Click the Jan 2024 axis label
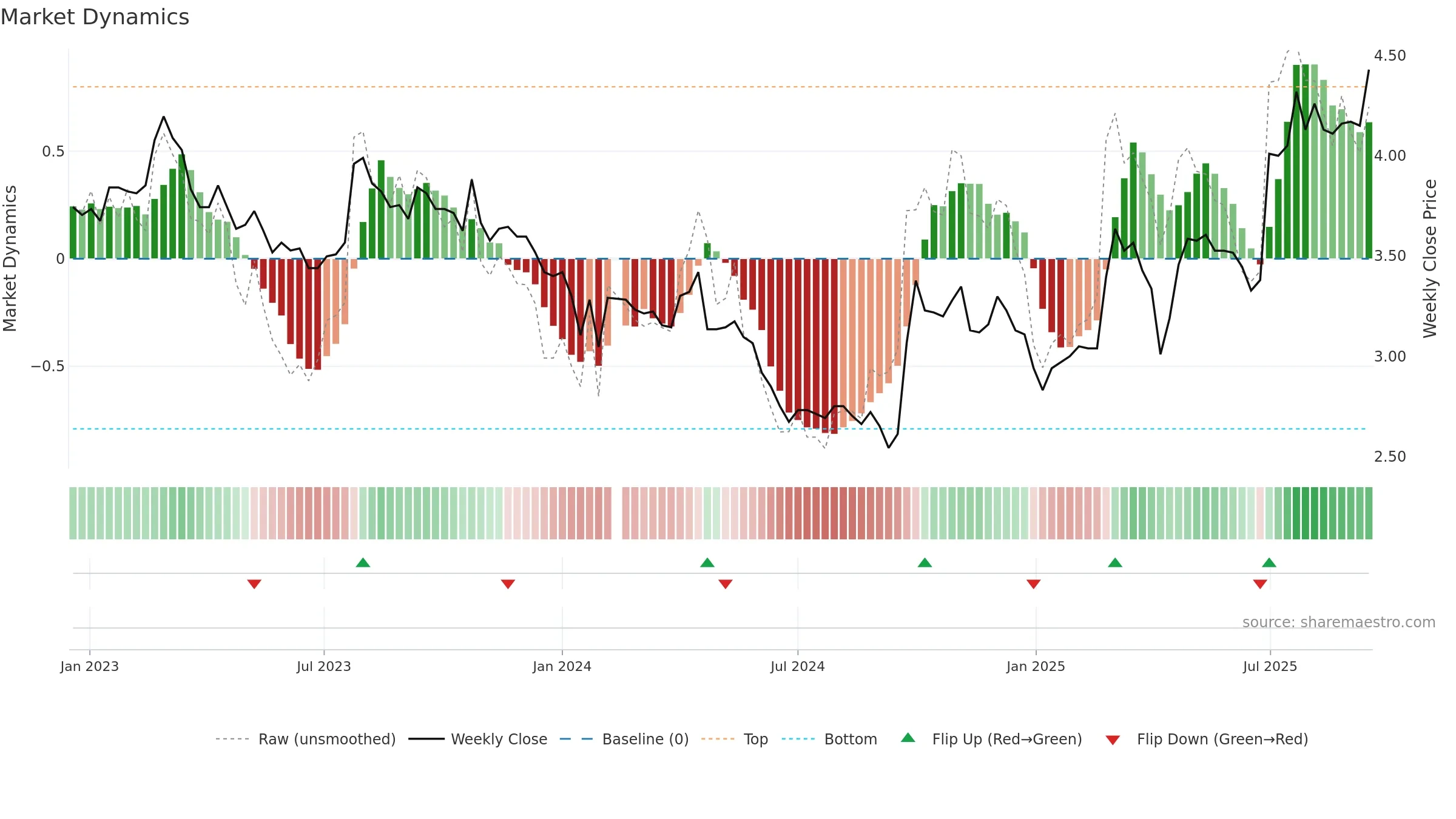 click(x=562, y=666)
